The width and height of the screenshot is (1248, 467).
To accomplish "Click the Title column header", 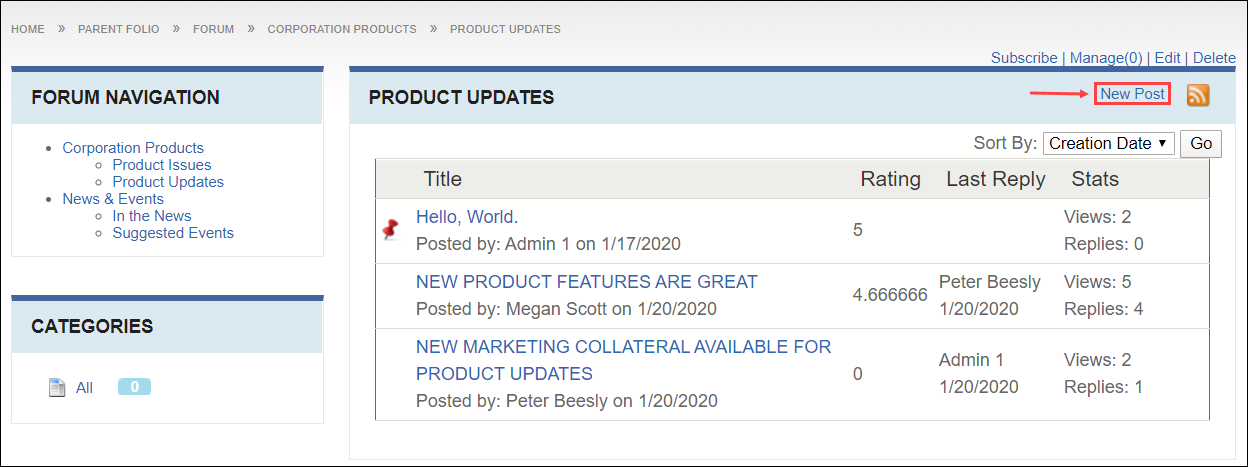I will pyautogui.click(x=443, y=179).
